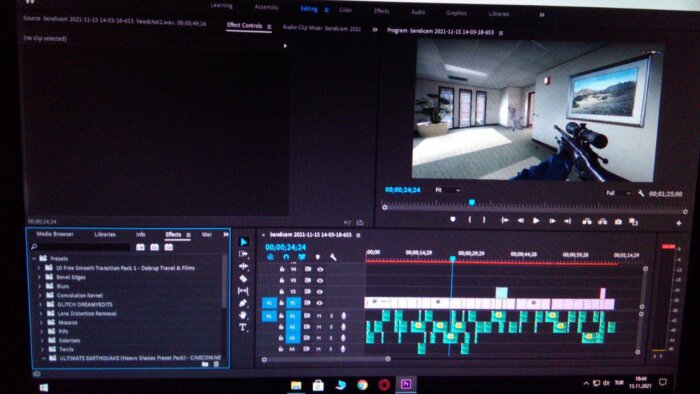Image resolution: width=700 pixels, height=394 pixels.
Task: Switch to Color workspace
Action: click(346, 10)
